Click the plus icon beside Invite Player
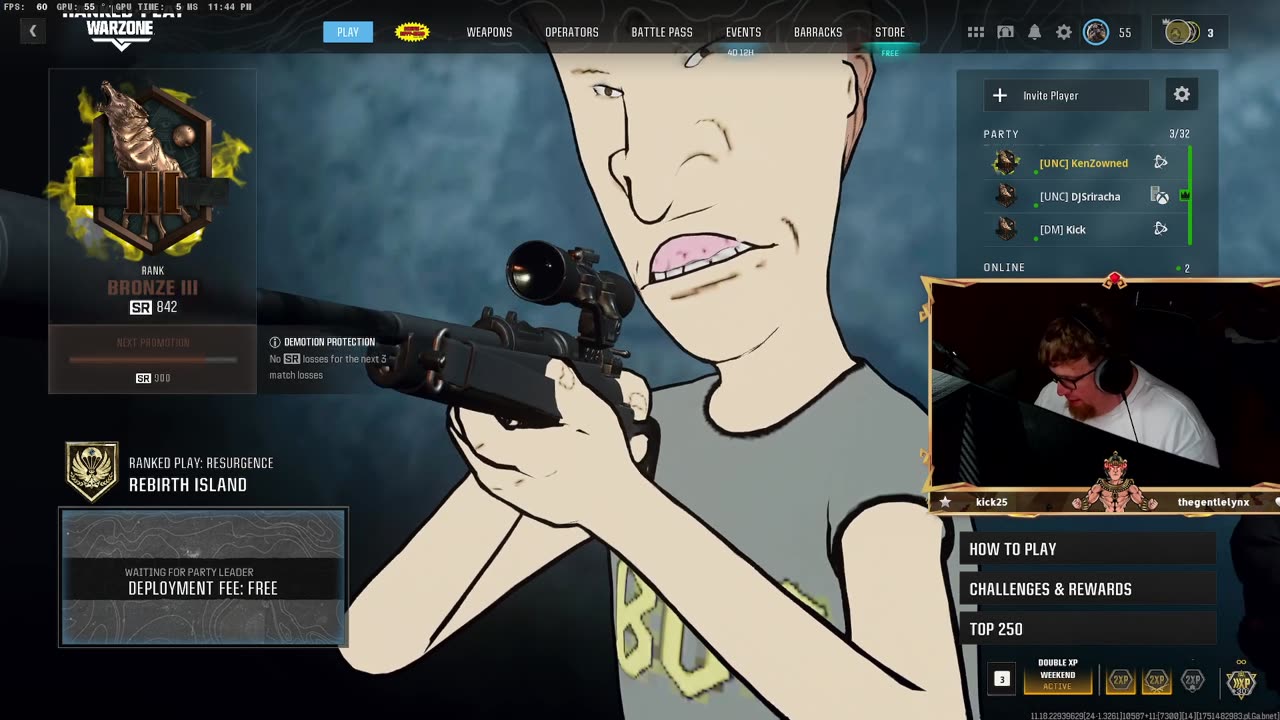The image size is (1280, 720). click(x=999, y=95)
